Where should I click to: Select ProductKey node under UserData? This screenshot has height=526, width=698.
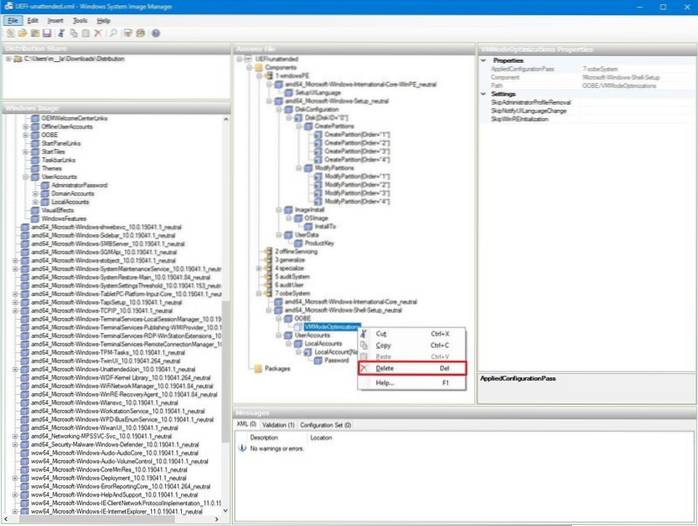[319, 243]
